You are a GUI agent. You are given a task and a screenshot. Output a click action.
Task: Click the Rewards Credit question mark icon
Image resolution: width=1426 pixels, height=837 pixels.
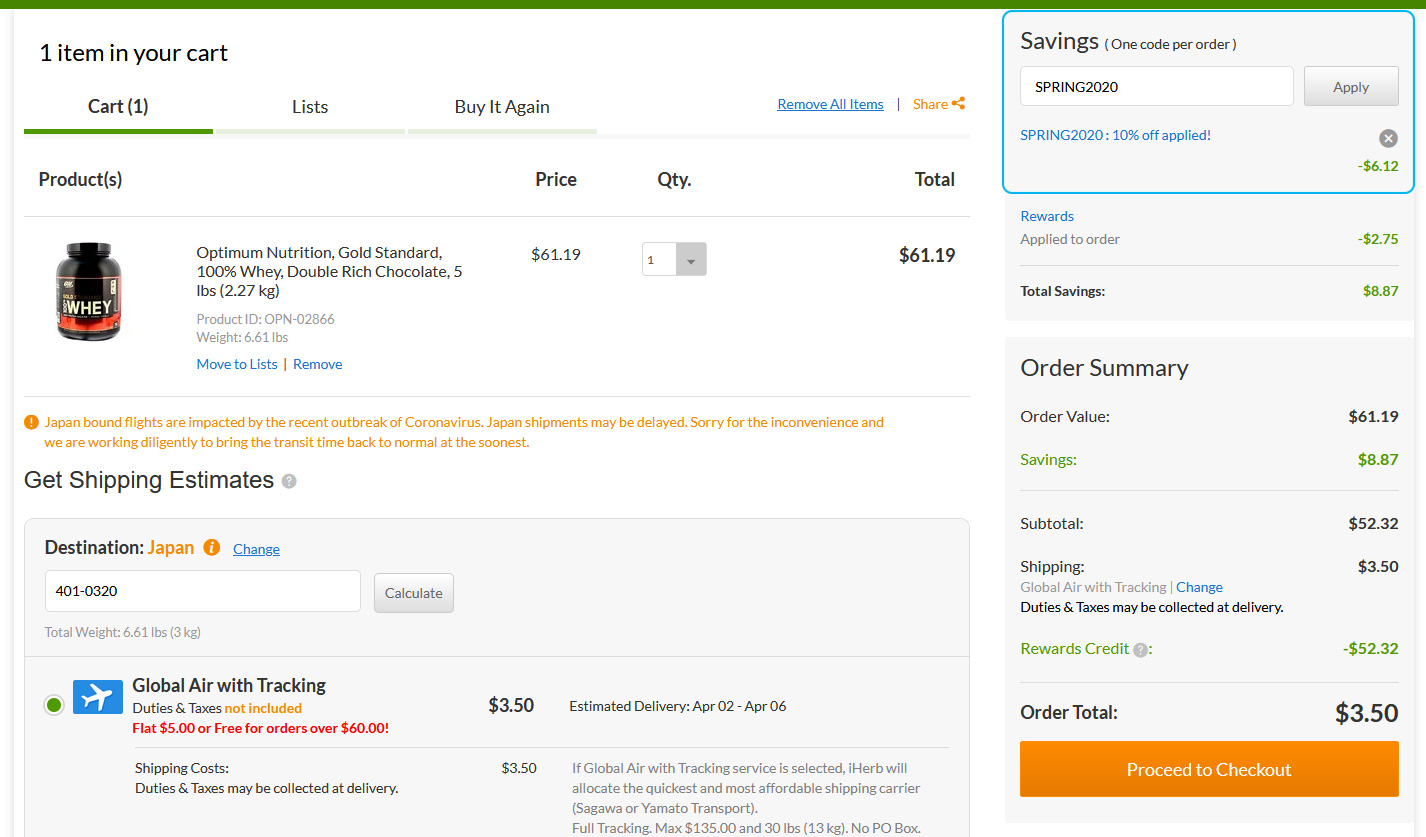click(x=1141, y=650)
